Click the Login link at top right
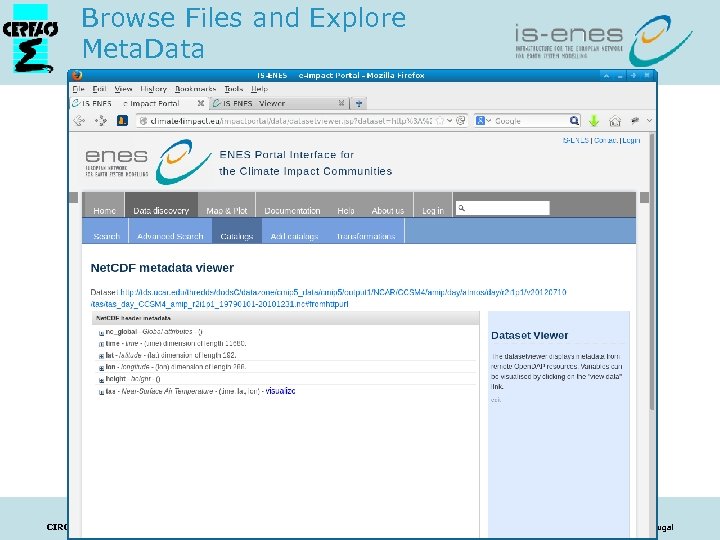 tap(631, 141)
